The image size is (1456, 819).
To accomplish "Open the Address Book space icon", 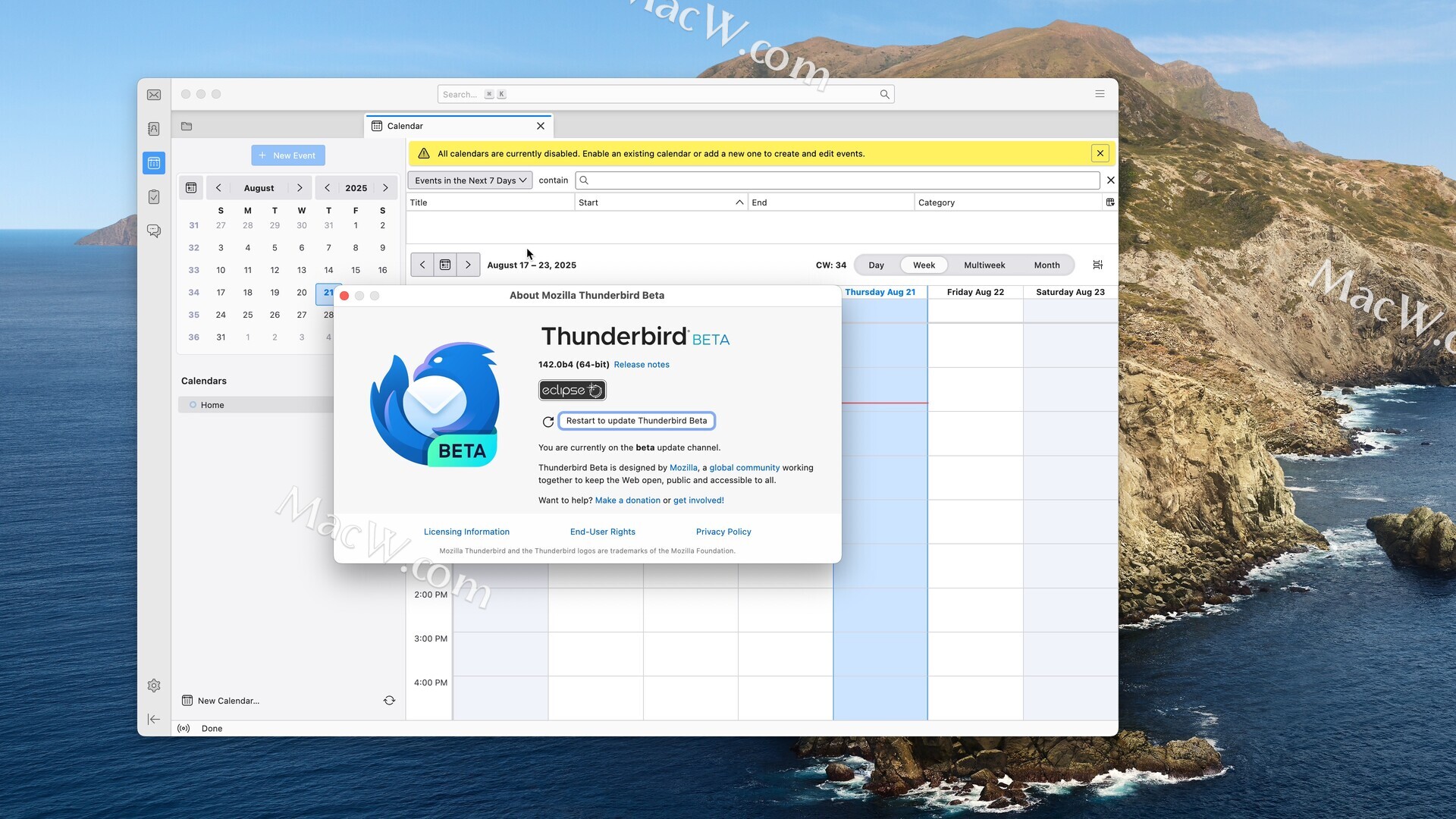I will 154,129.
